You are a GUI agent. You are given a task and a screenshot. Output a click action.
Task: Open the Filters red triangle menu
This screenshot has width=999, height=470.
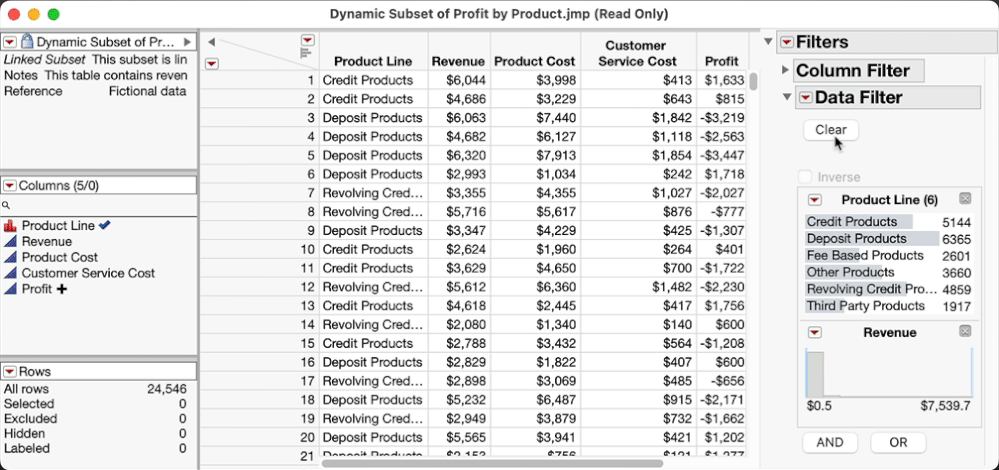[x=787, y=42]
